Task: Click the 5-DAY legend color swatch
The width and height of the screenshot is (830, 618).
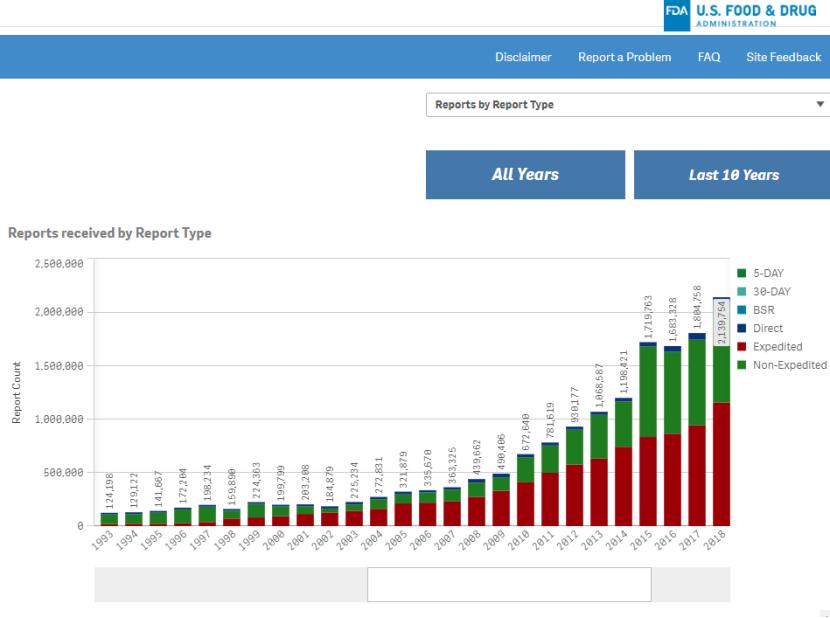Action: pyautogui.click(x=742, y=273)
